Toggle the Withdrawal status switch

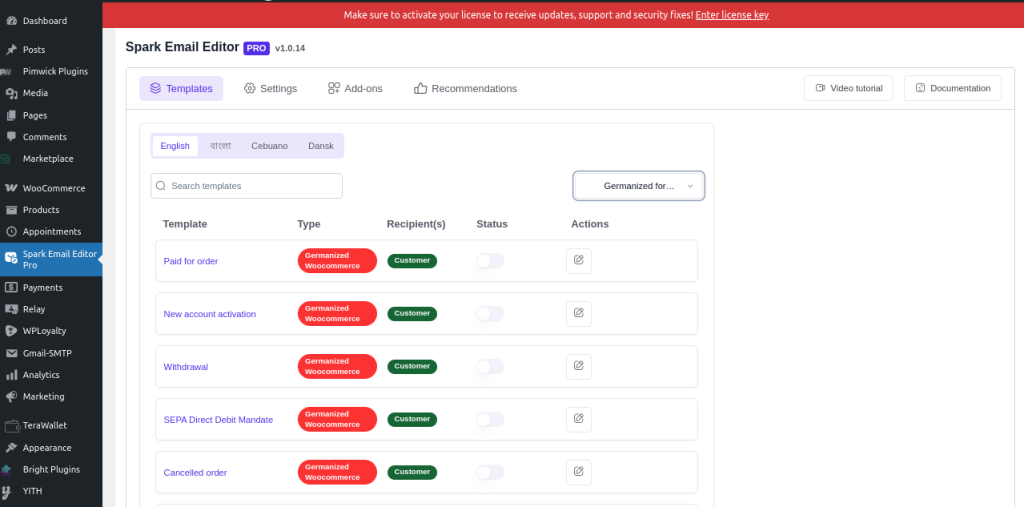coord(490,367)
